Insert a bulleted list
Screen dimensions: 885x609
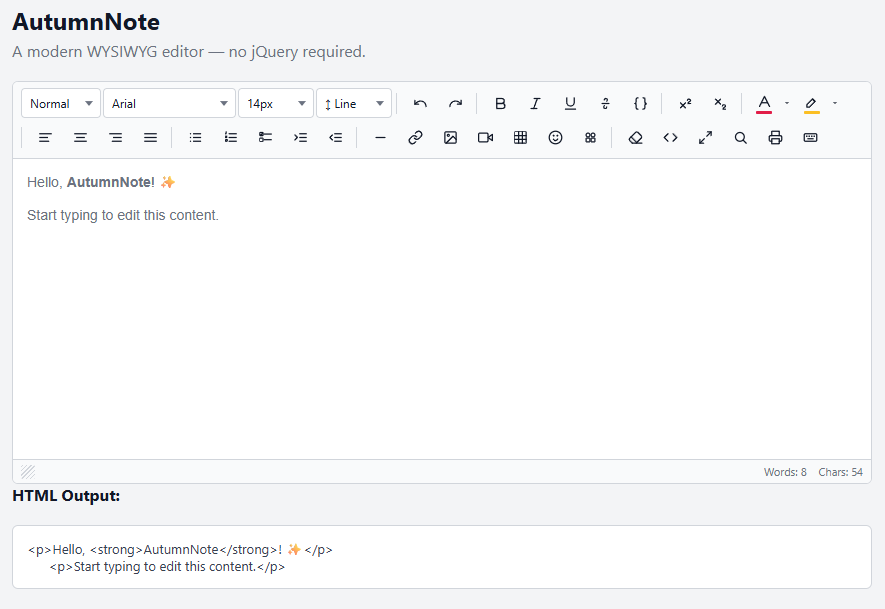coord(195,138)
